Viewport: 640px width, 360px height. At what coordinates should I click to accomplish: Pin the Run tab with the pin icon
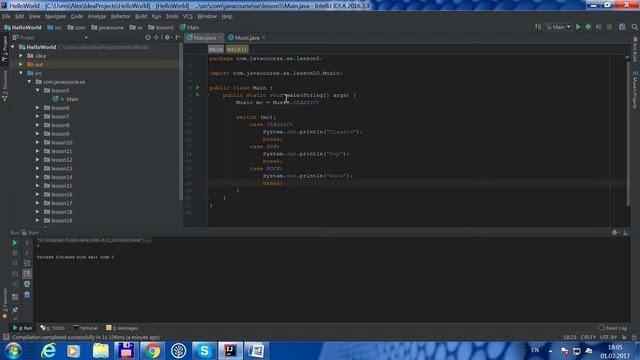click(x=15, y=310)
